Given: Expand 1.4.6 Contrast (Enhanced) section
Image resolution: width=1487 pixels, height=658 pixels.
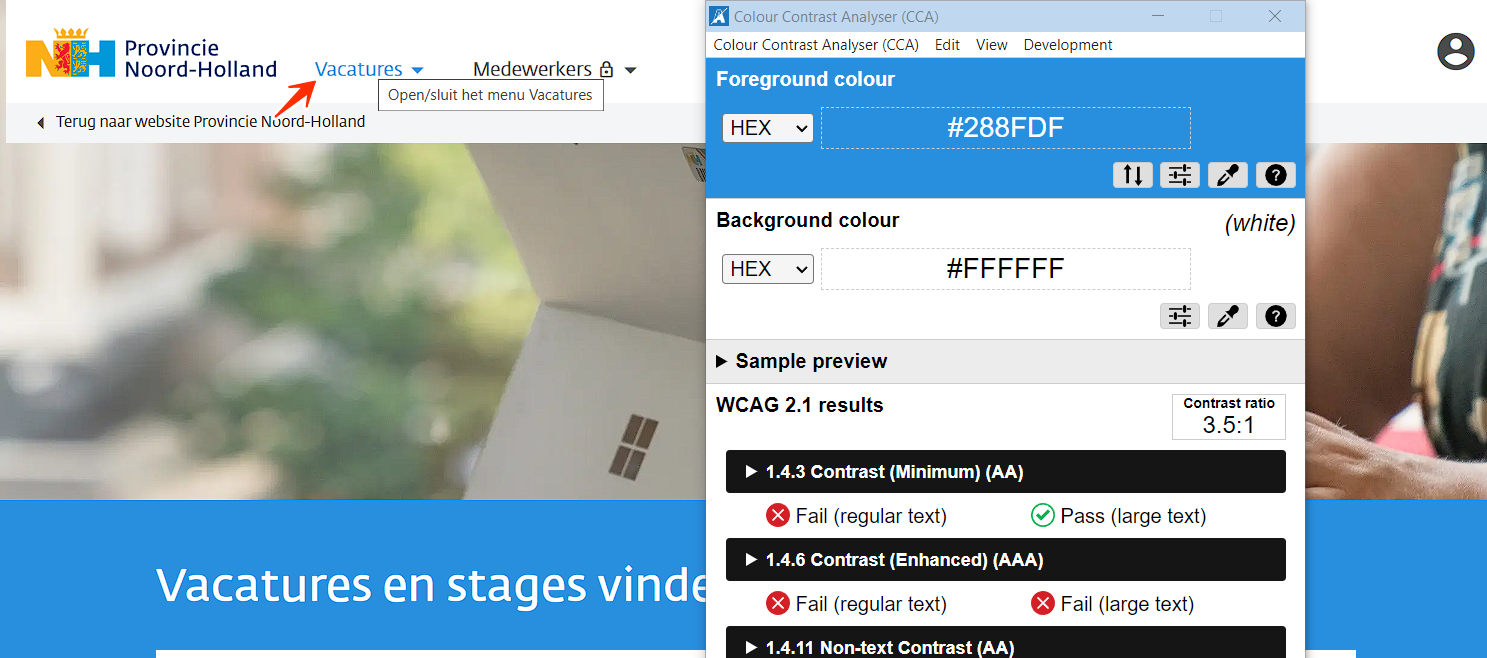Looking at the screenshot, I should coord(1006,560).
